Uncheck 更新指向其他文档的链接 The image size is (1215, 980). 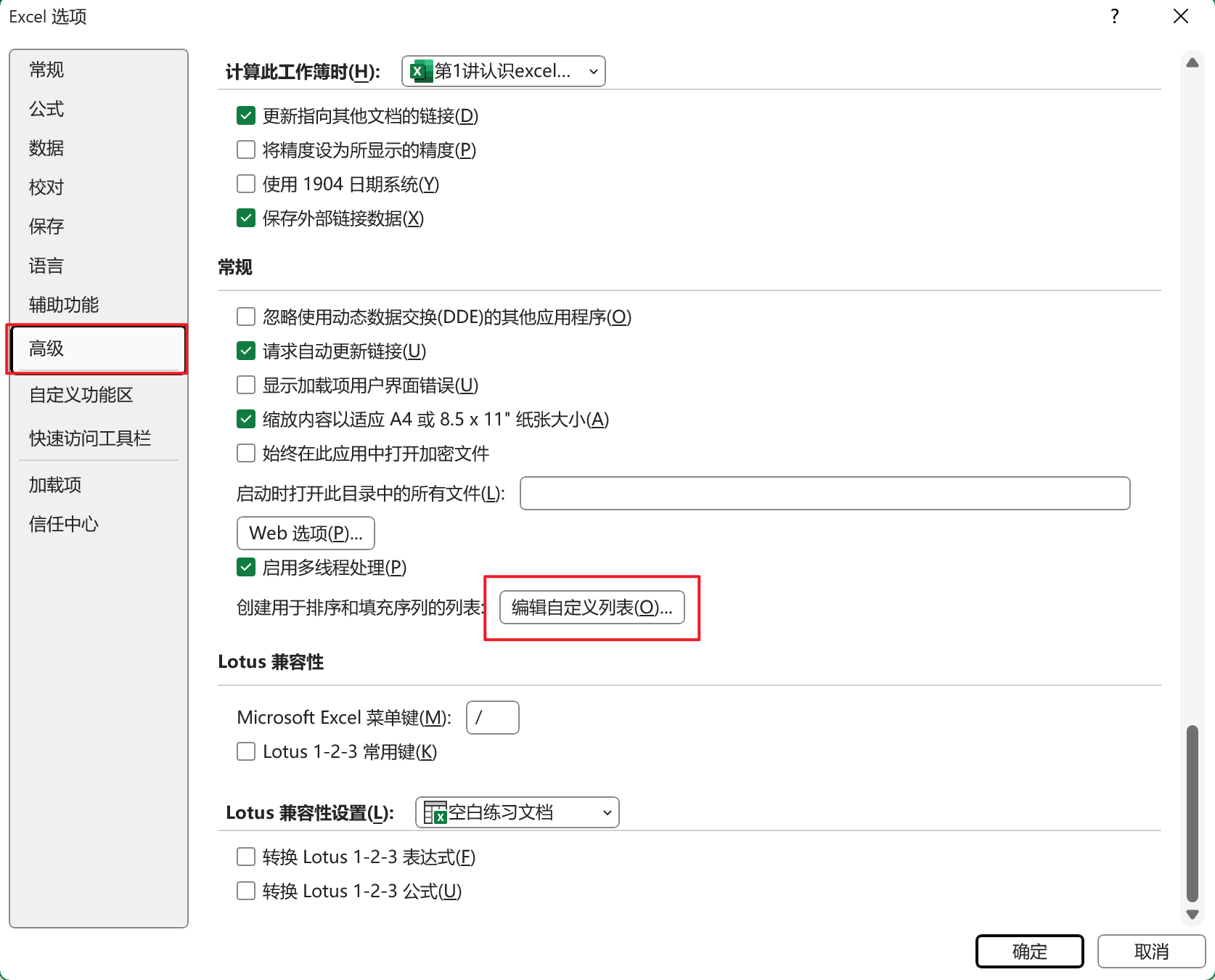click(246, 115)
